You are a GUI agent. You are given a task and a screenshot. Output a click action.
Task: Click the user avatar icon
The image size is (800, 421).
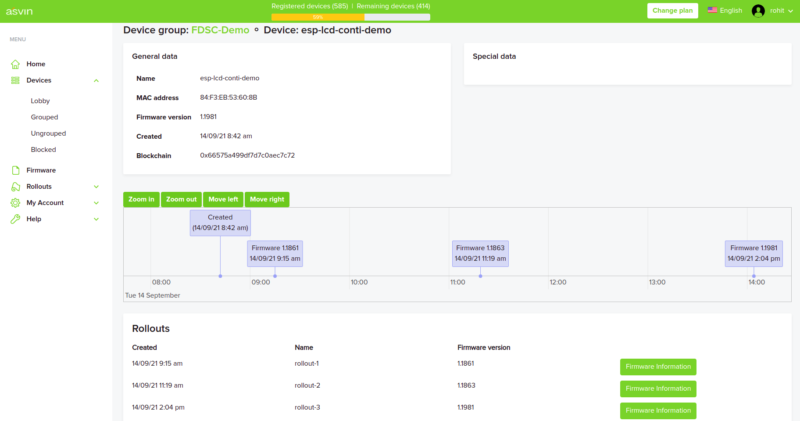(758, 11)
